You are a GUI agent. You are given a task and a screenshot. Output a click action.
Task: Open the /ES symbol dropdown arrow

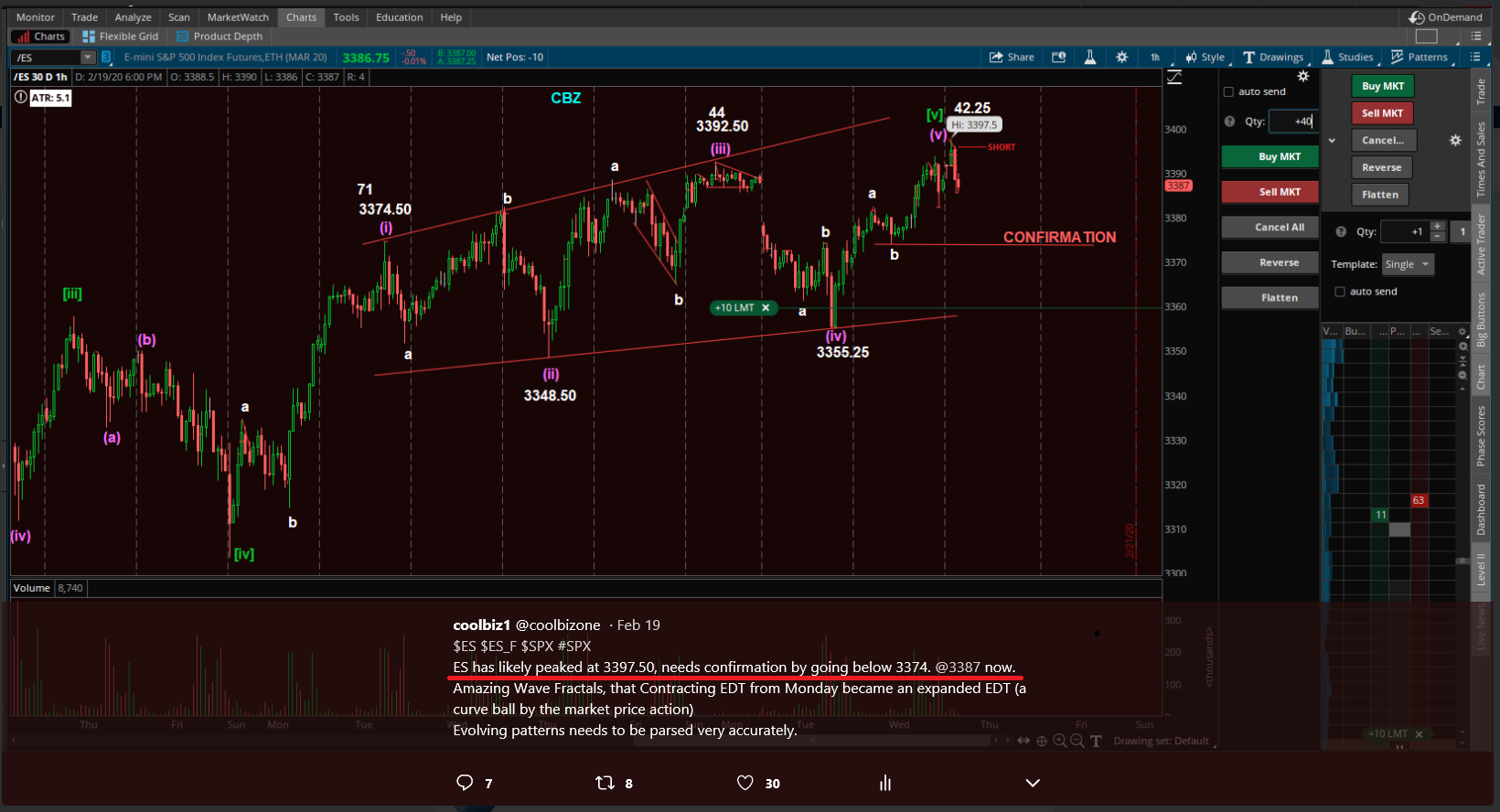click(x=88, y=58)
